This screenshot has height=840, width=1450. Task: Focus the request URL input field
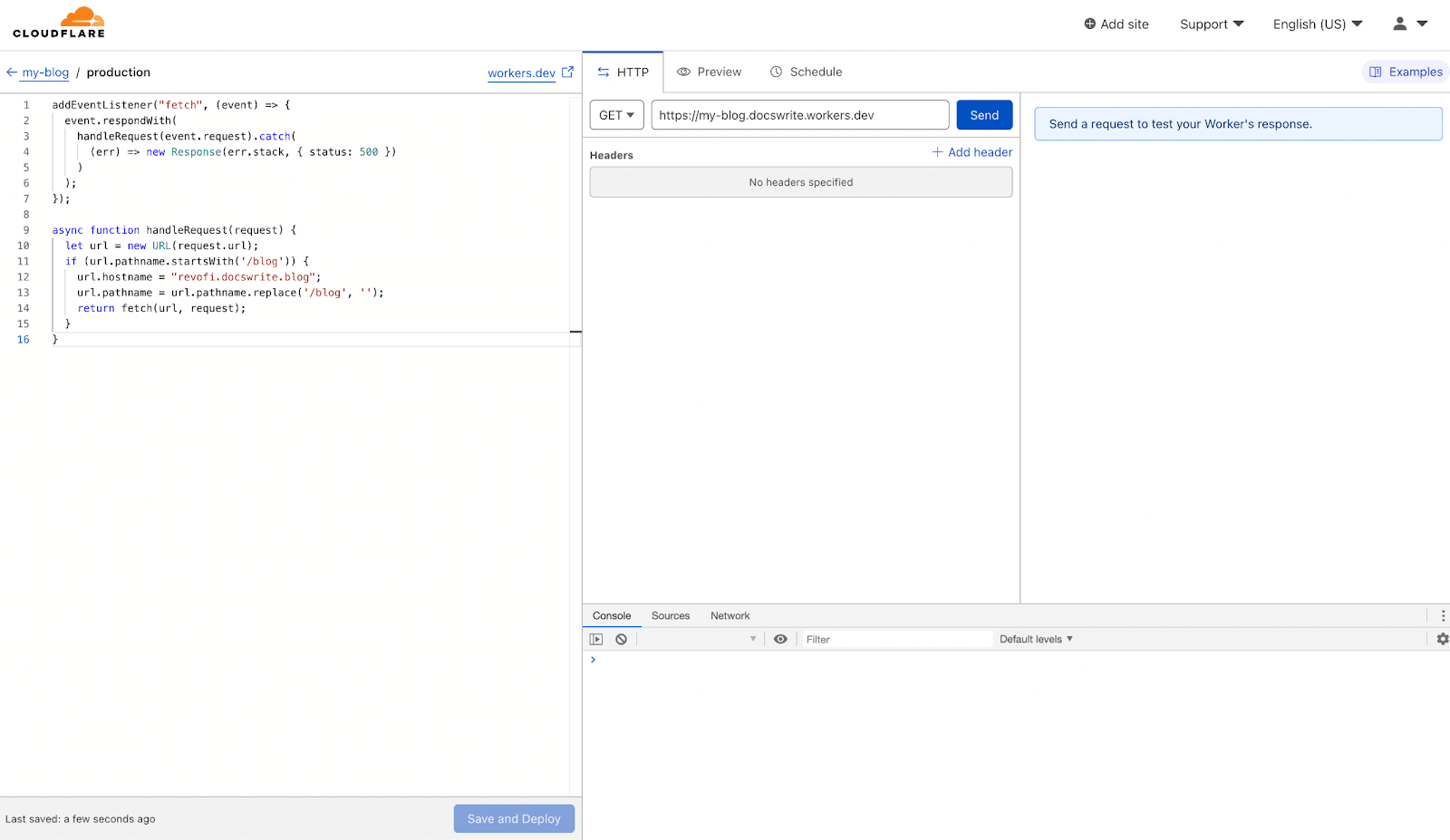tap(800, 115)
